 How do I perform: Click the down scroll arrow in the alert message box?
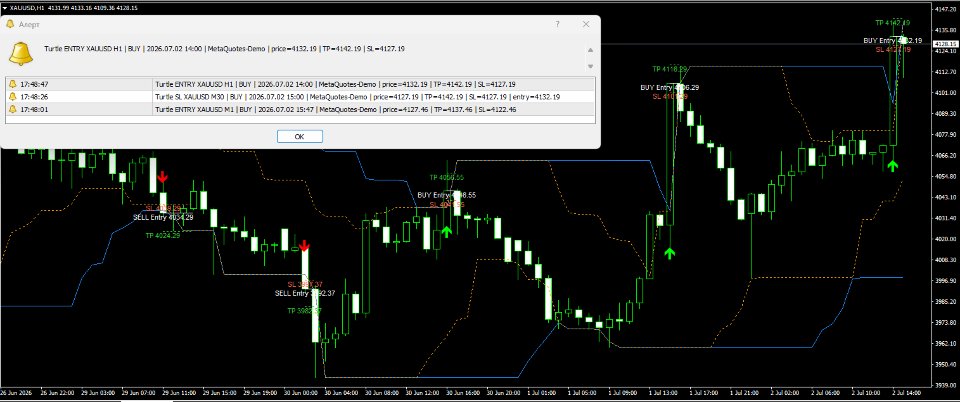590,66
